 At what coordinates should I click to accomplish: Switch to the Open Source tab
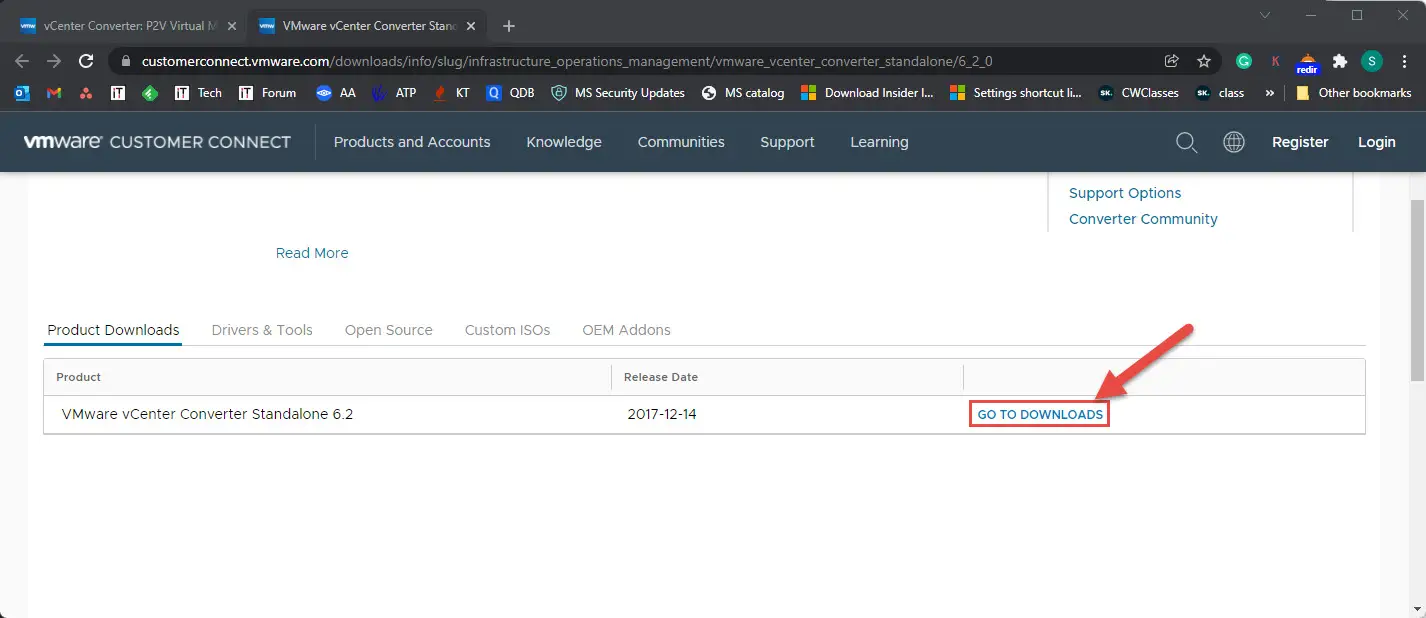tap(389, 330)
